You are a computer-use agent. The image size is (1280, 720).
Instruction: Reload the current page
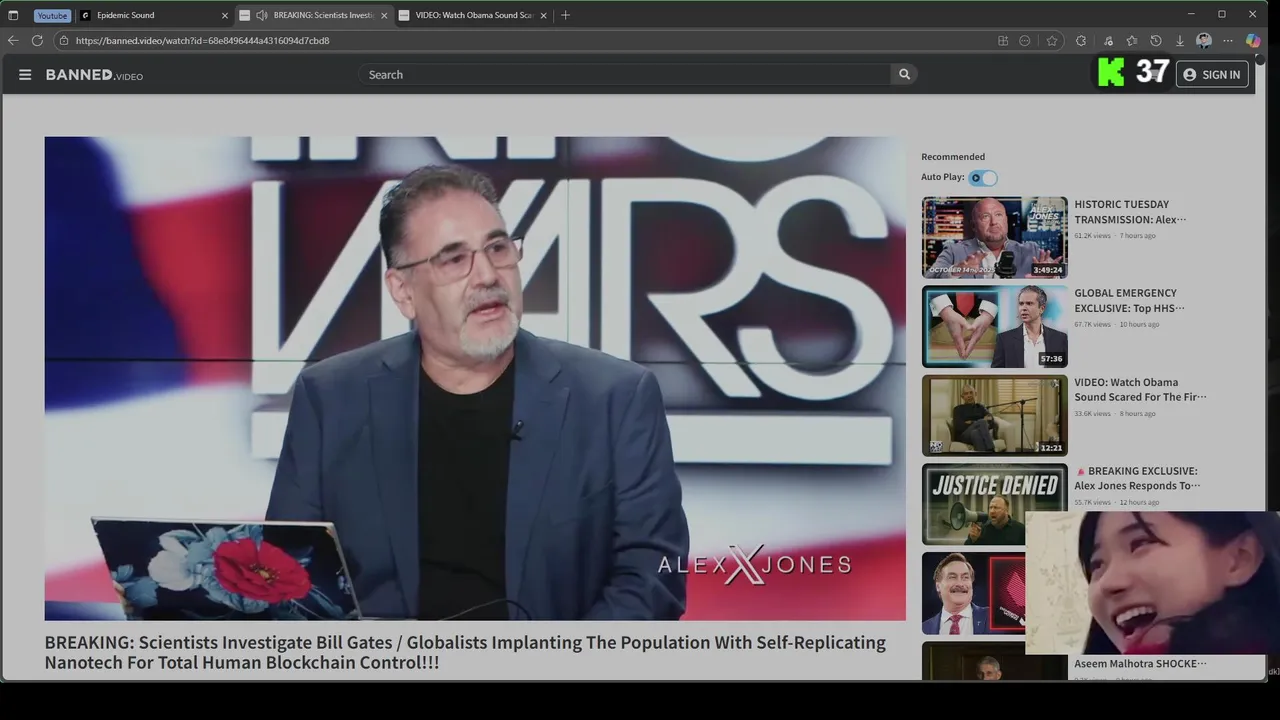[x=37, y=41]
